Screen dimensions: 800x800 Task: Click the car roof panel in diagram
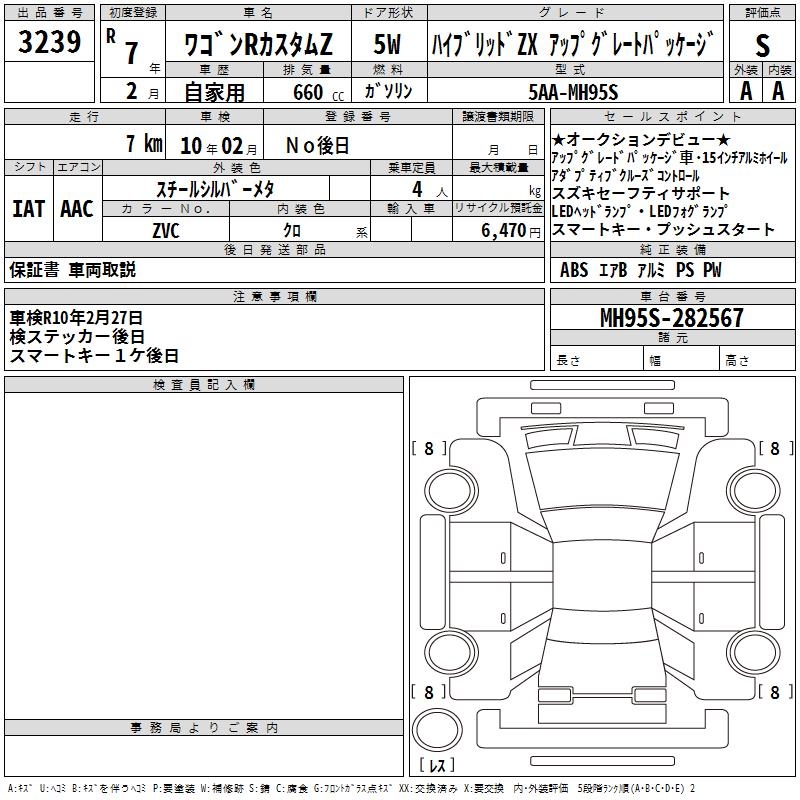click(602, 576)
